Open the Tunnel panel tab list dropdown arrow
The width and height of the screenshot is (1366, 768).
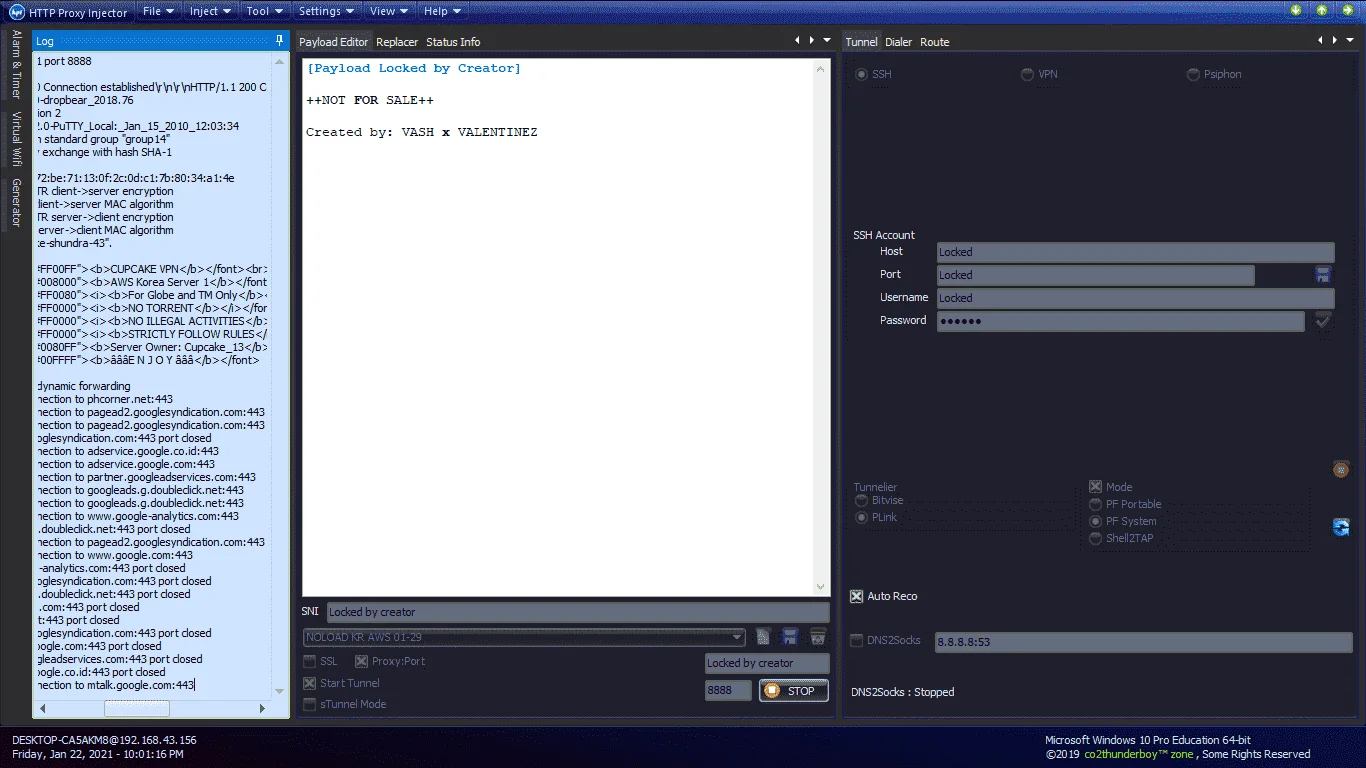click(1350, 40)
